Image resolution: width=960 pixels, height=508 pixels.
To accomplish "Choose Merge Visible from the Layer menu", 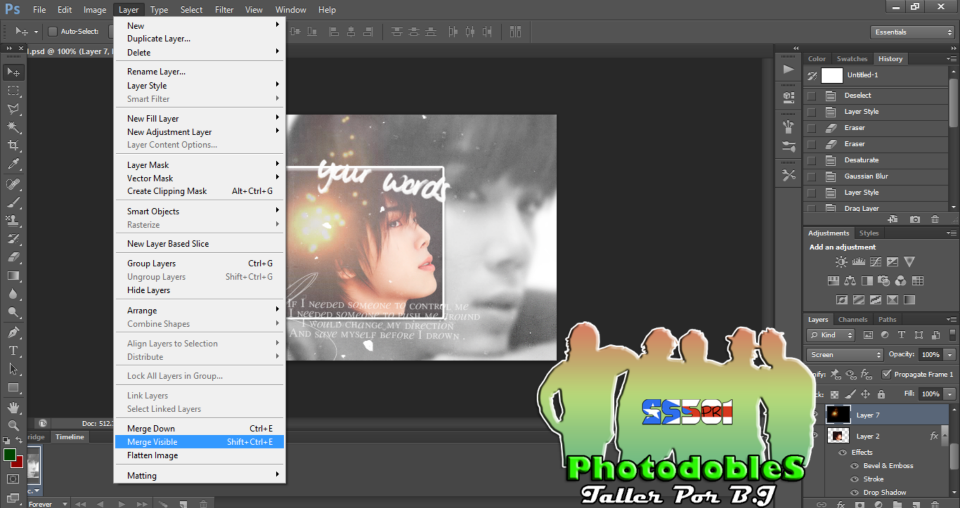I will coord(200,442).
